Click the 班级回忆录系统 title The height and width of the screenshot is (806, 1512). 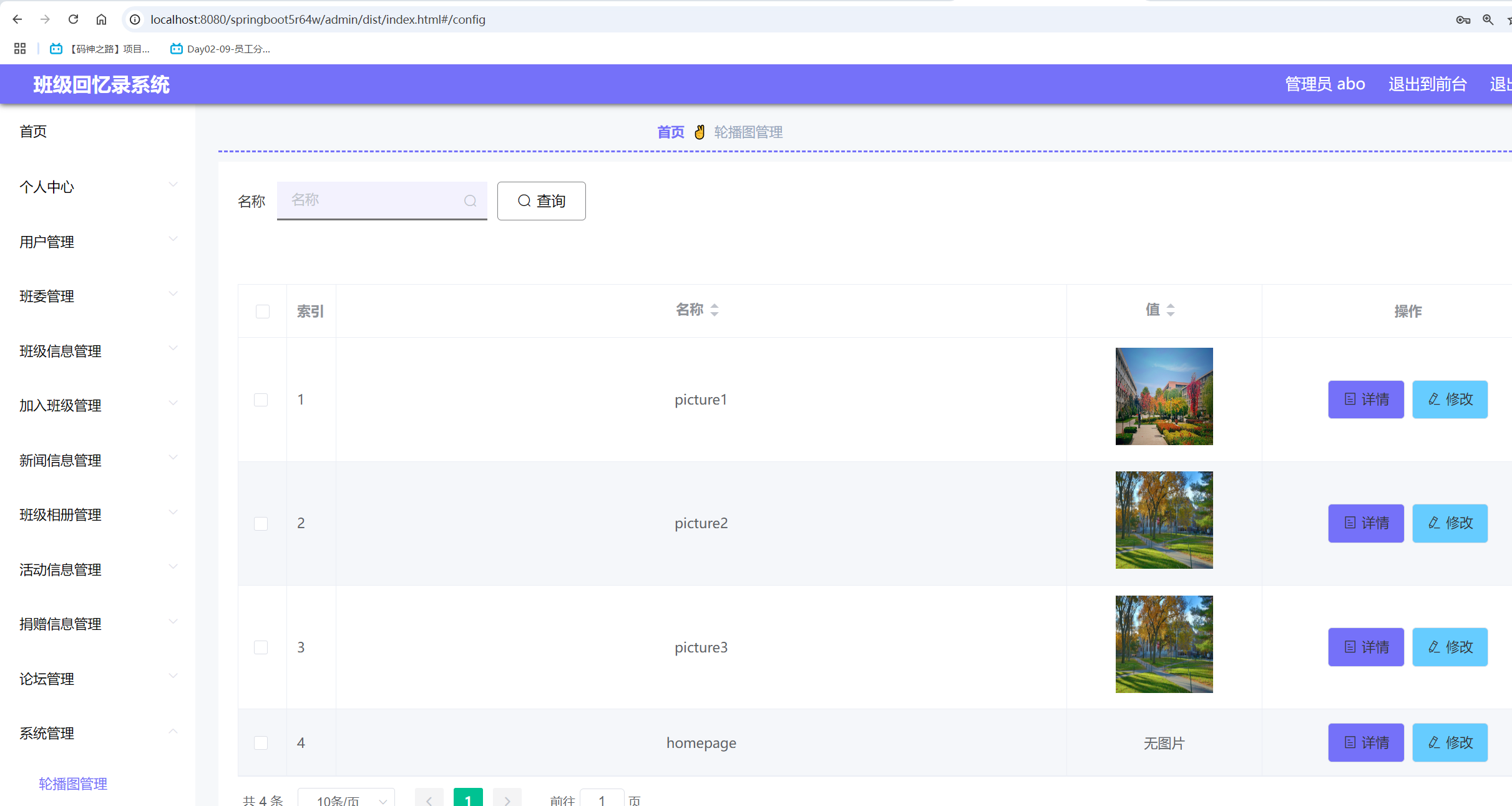click(101, 84)
